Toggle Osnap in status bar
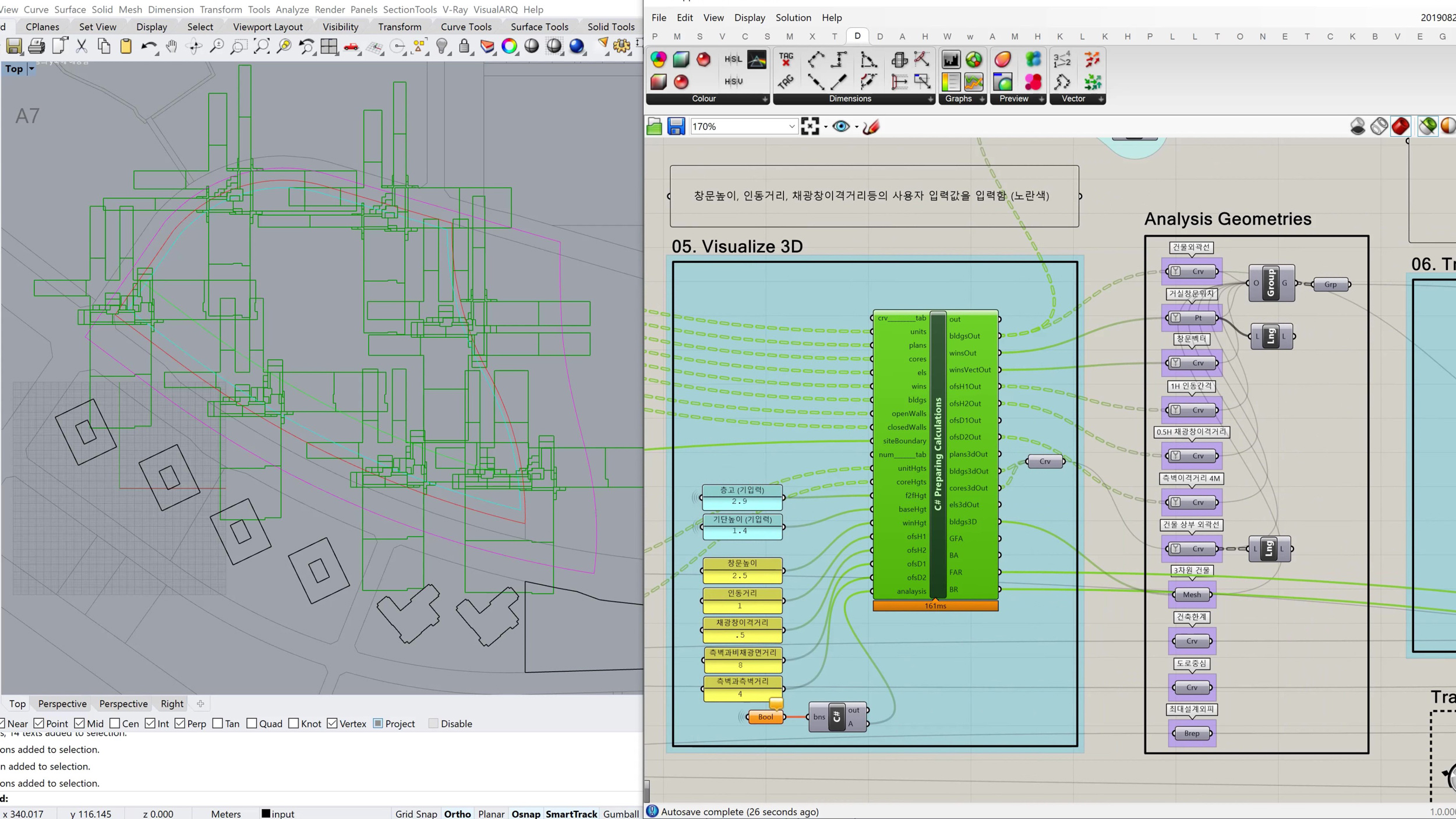The width and height of the screenshot is (1456, 819). click(526, 814)
